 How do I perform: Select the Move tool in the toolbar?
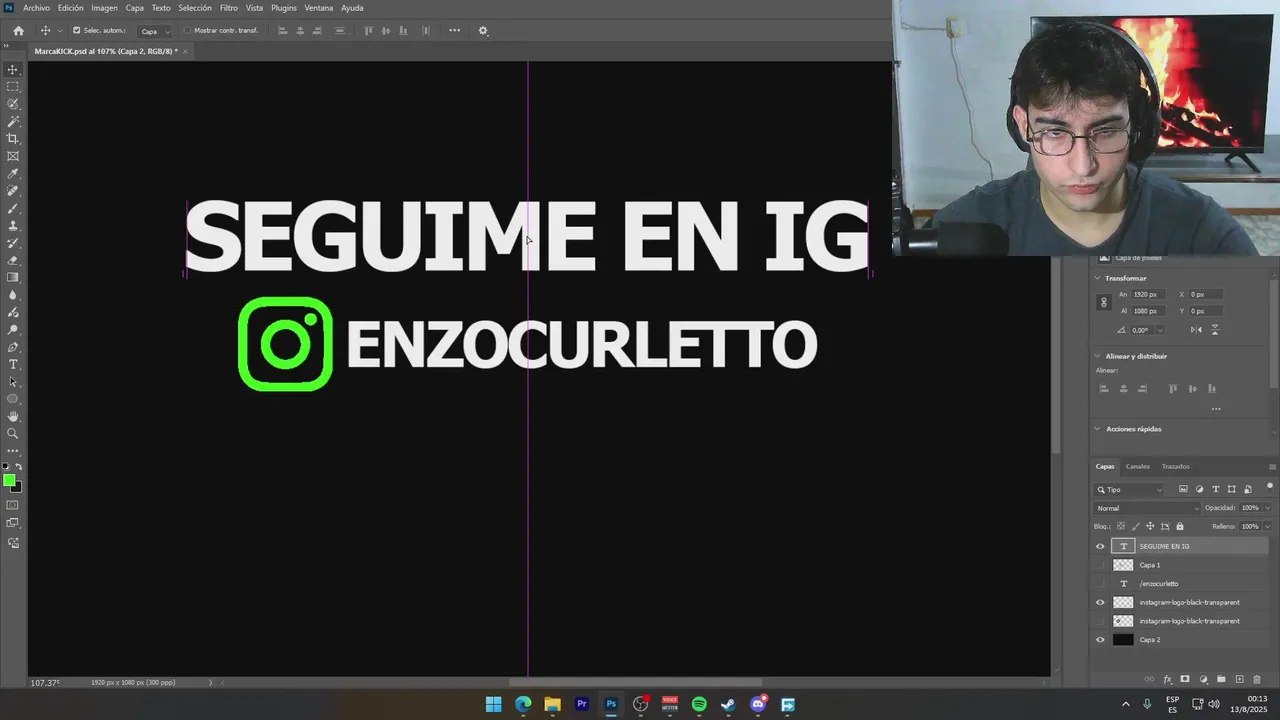(13, 69)
